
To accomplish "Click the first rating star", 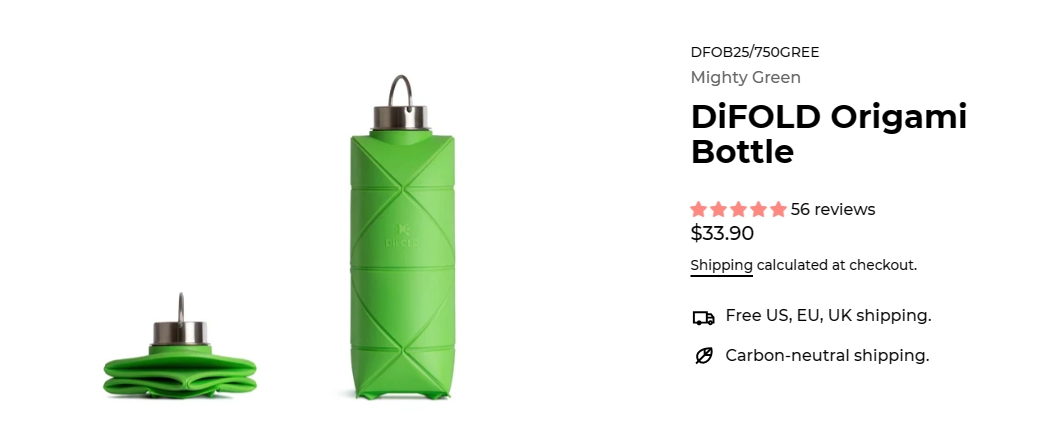I will tap(699, 209).
